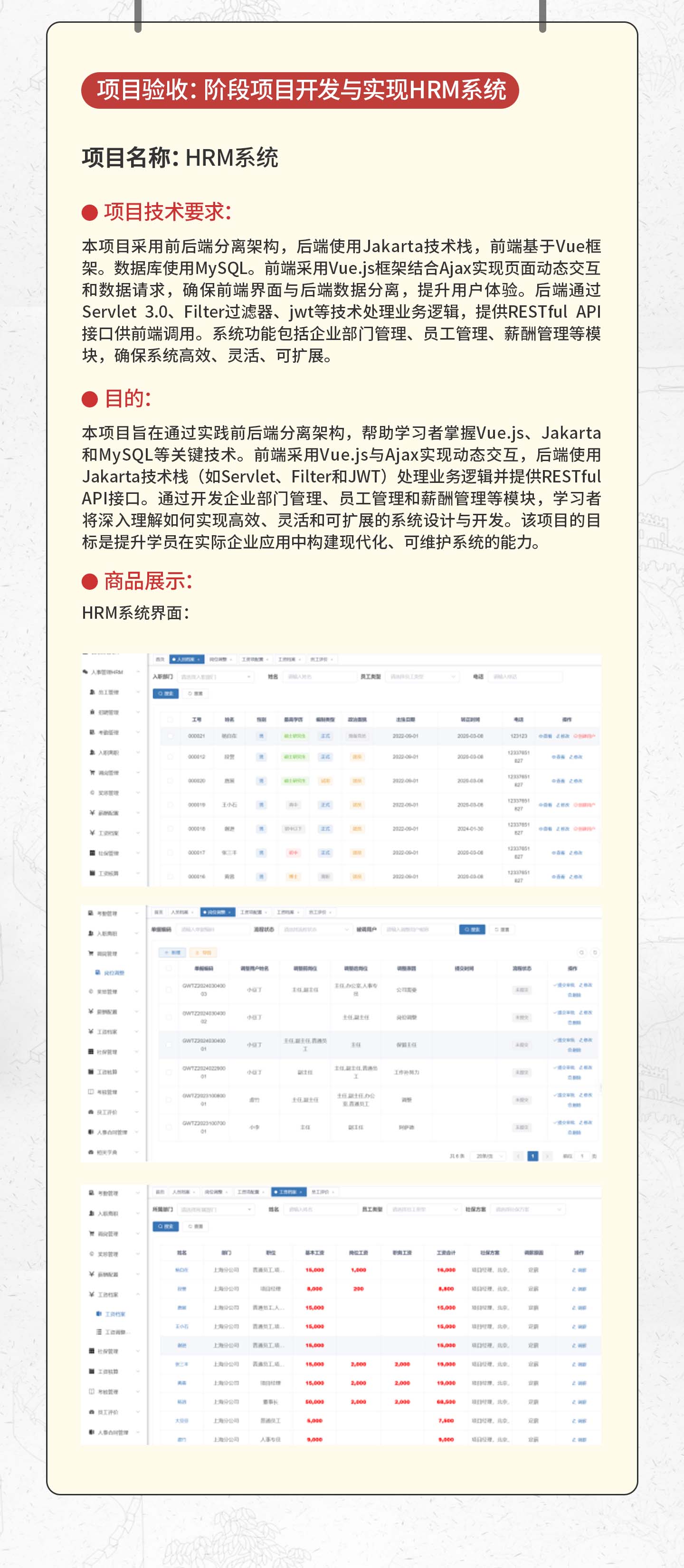
Task: Click 薪酬配置 yen icon in employee list screenshot
Action: click(x=92, y=812)
